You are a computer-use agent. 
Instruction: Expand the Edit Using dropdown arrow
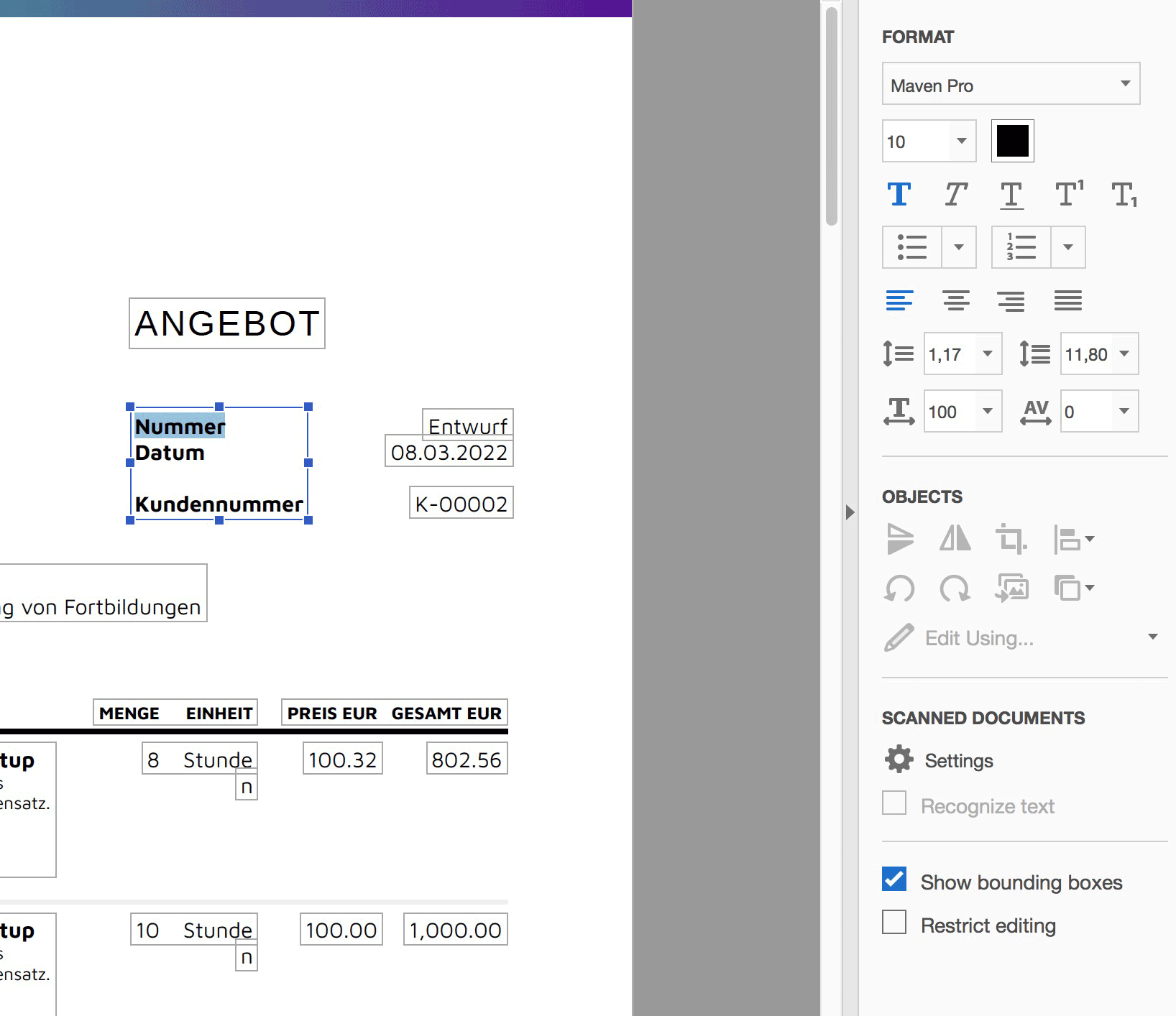coord(1153,637)
